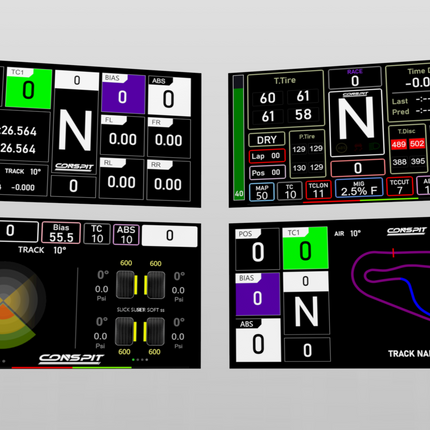Click the rear-left tire icon in the tire dashboard

(x=124, y=331)
